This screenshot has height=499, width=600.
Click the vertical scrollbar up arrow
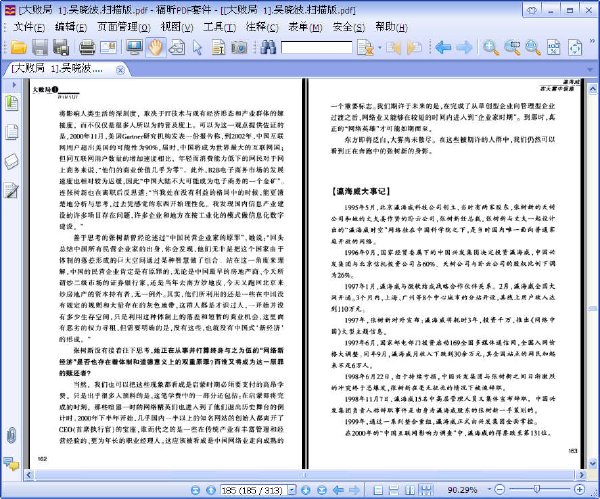592,89
